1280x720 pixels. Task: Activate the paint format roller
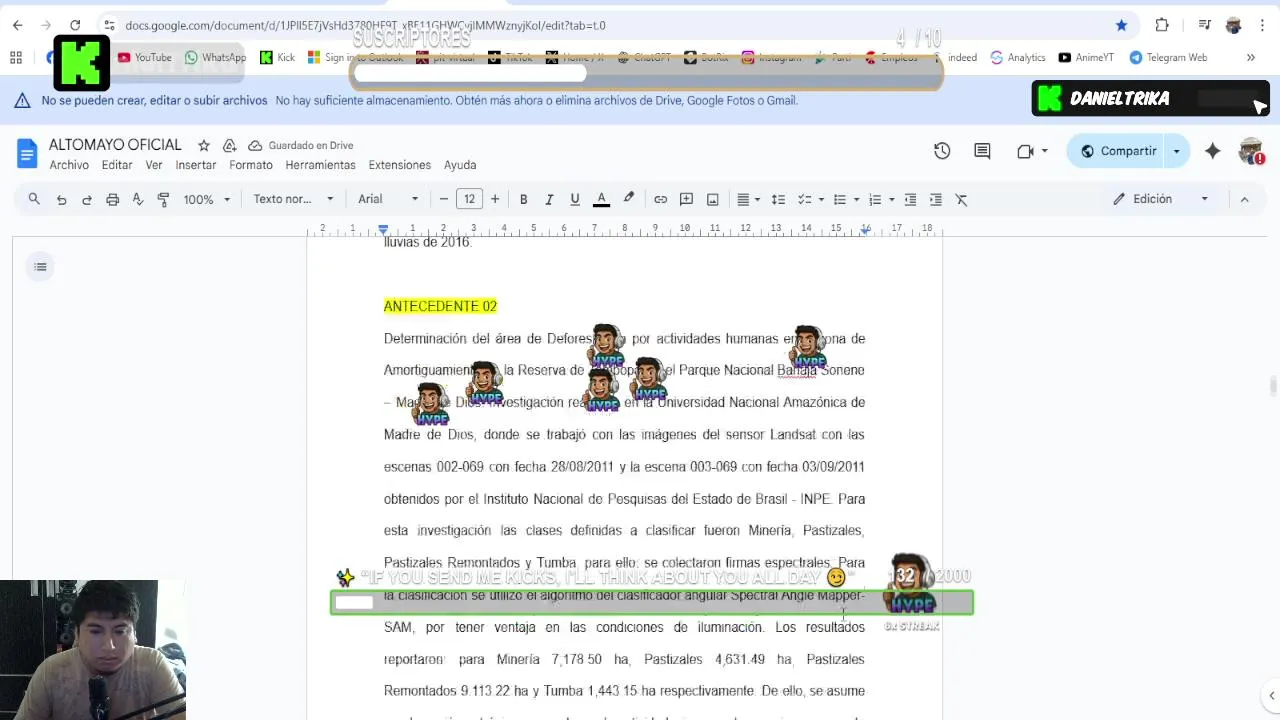coord(163,199)
